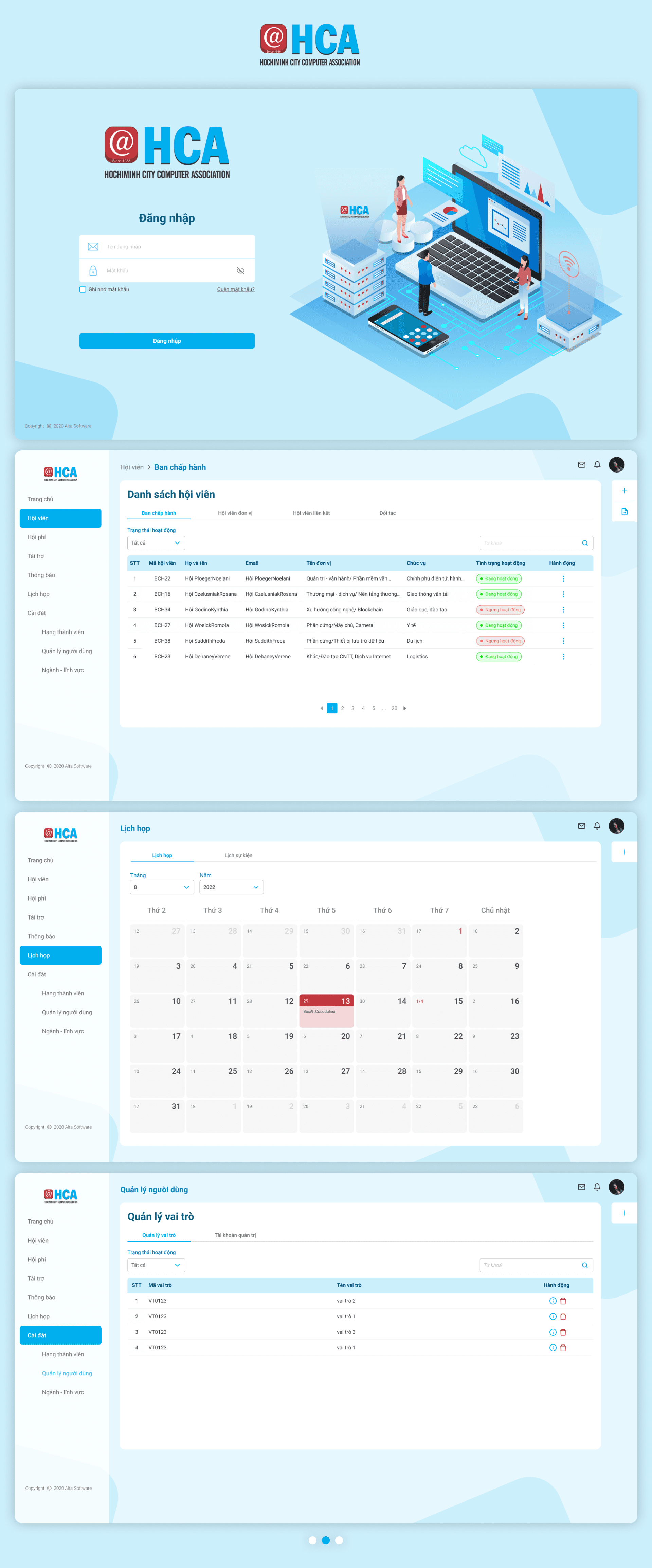652x1568 pixels.
Task: Expand the Năm 2022 year dropdown
Action: click(231, 888)
